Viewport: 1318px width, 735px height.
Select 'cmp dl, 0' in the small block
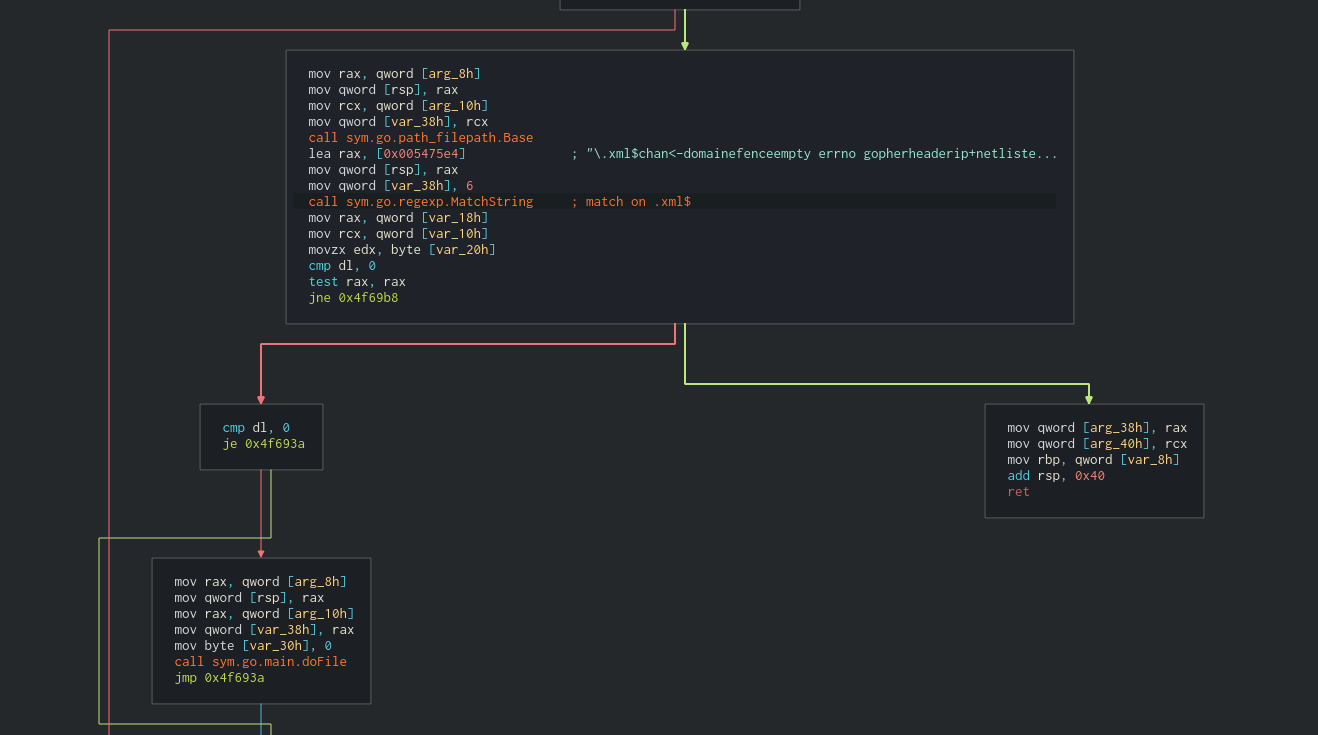(256, 428)
